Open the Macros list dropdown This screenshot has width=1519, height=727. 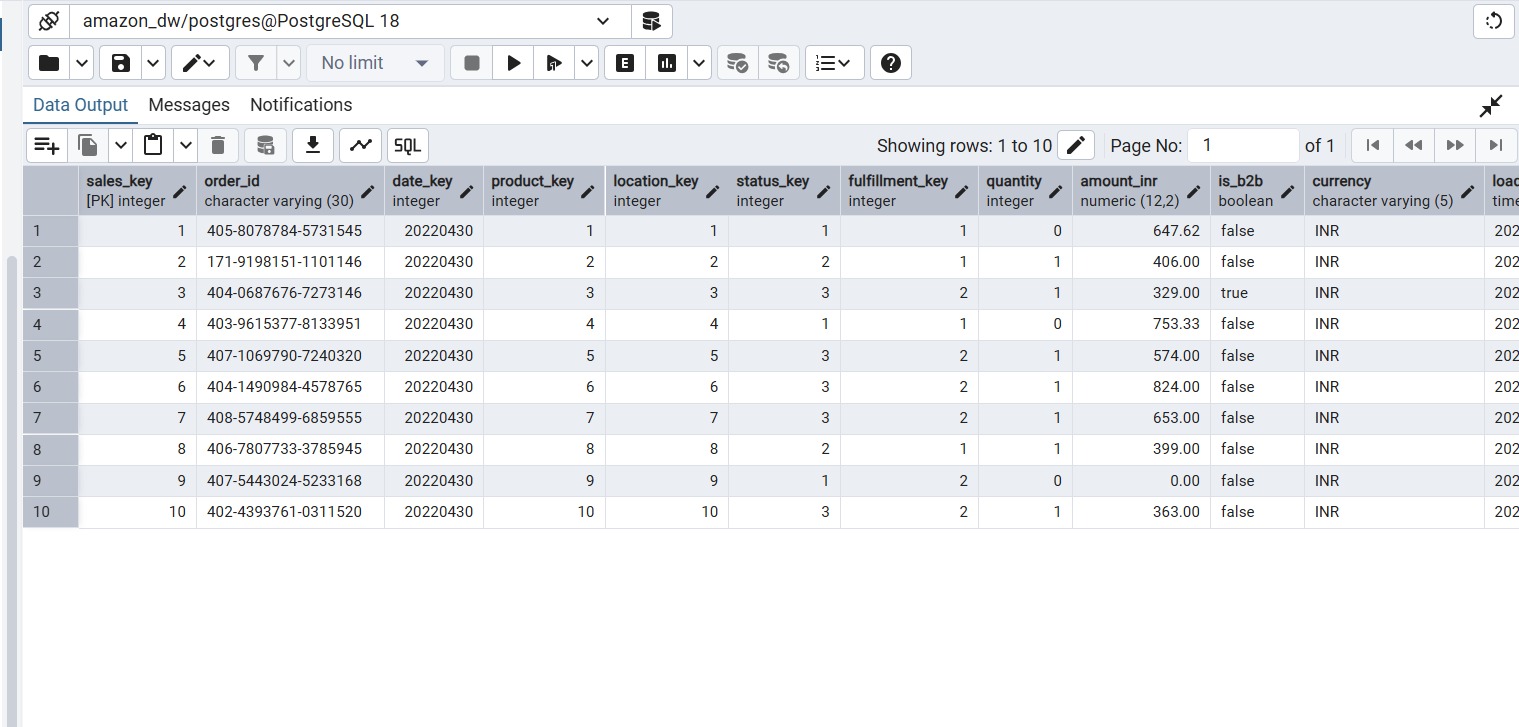[834, 63]
